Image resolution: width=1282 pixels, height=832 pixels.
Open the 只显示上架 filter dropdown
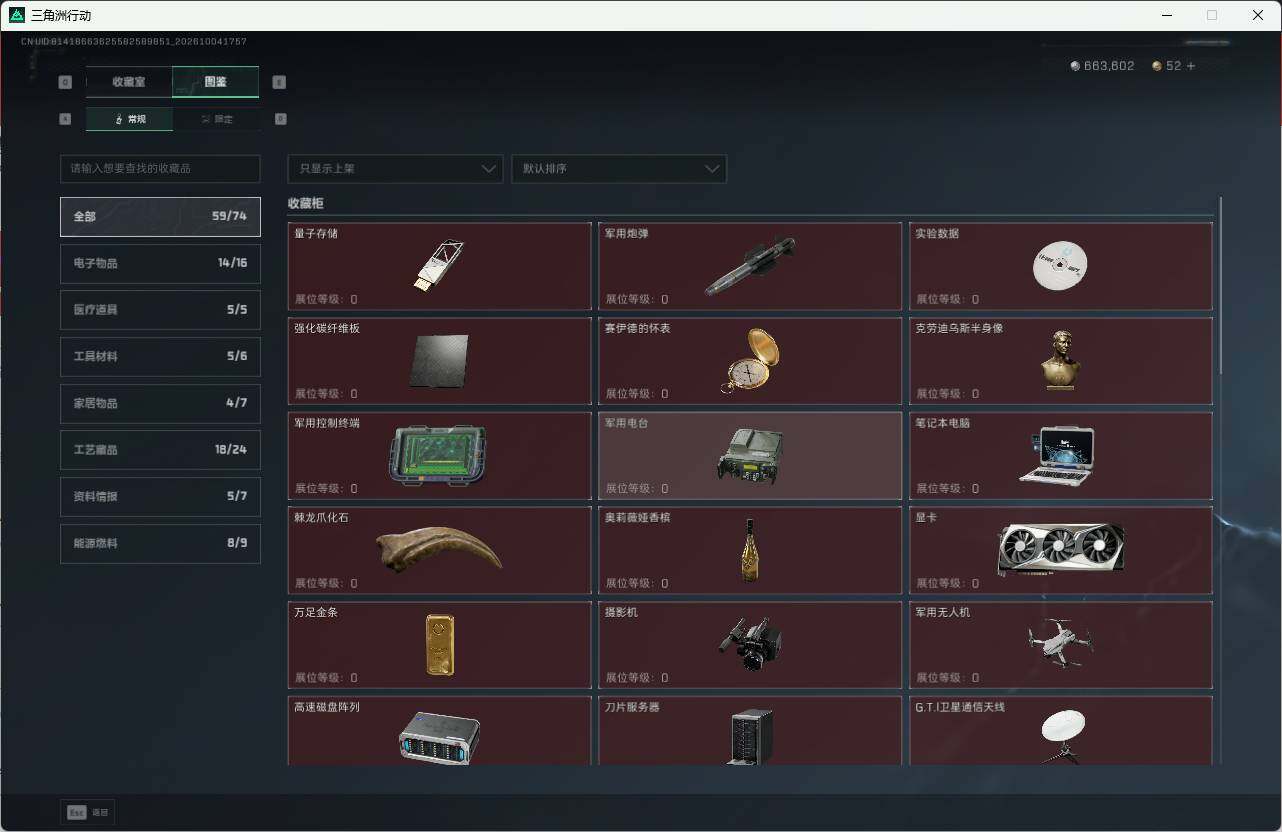pos(395,169)
